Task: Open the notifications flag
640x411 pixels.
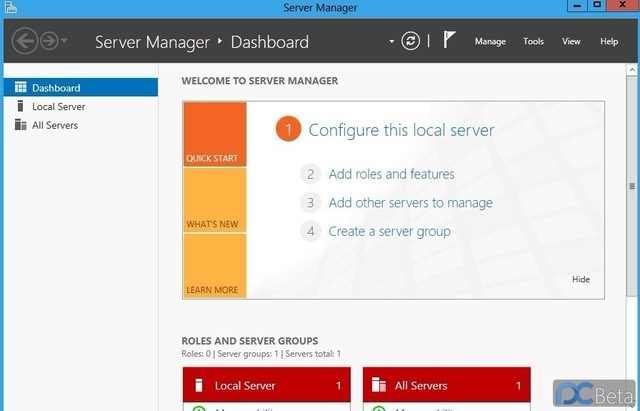Action: point(449,40)
